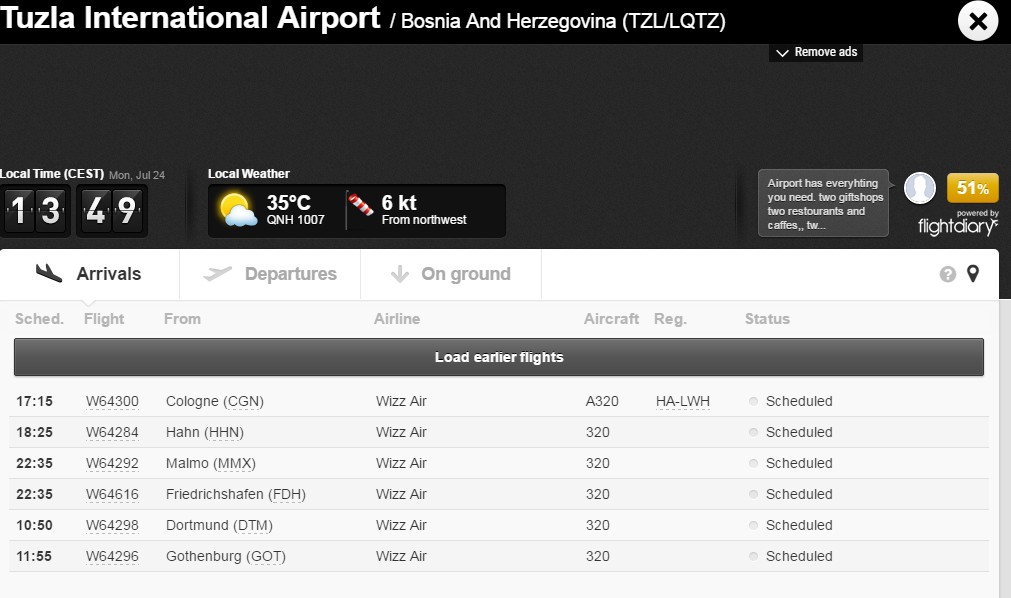Select the Arrivals tab

click(x=89, y=274)
